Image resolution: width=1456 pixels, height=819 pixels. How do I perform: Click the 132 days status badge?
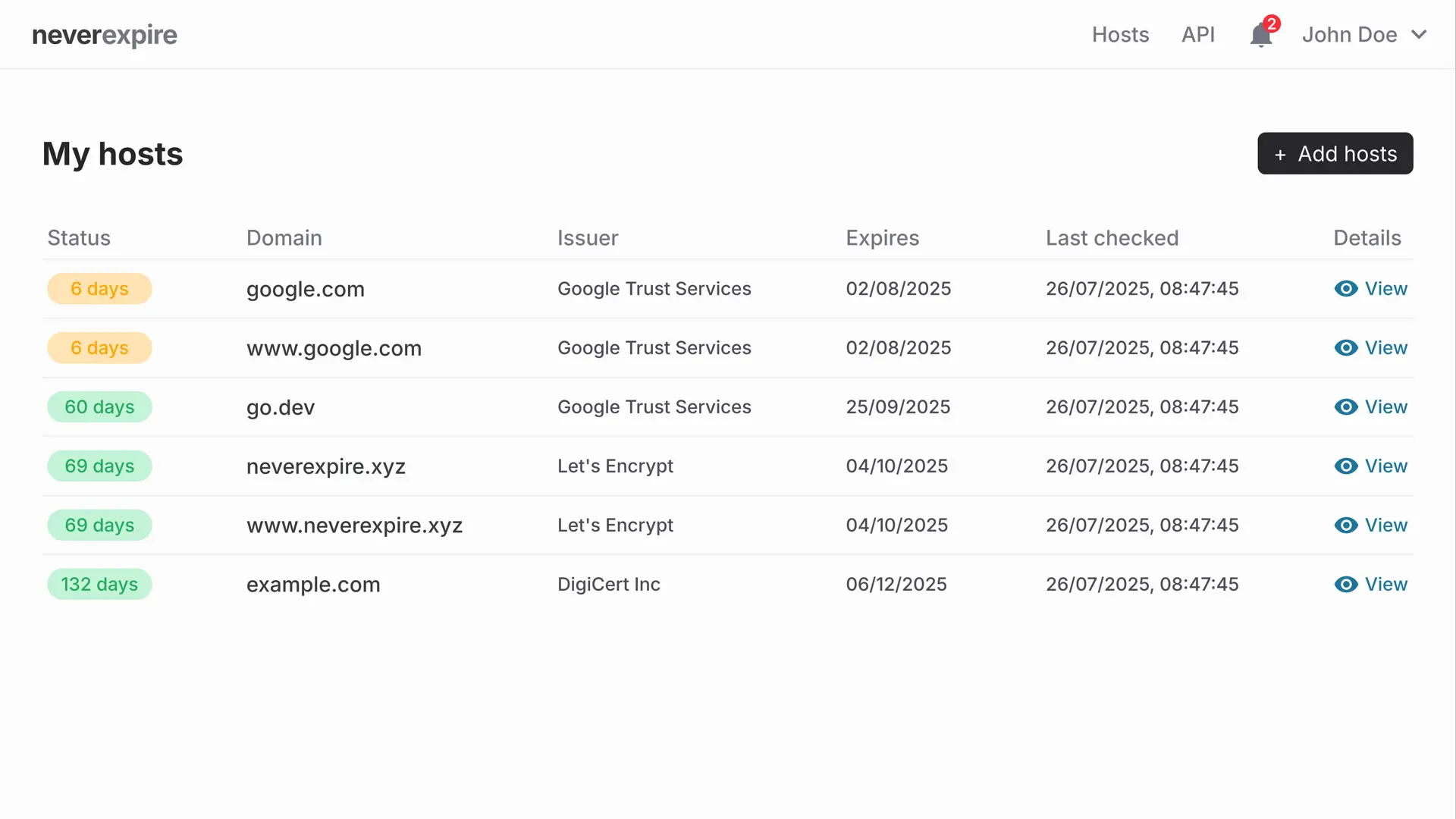click(99, 585)
